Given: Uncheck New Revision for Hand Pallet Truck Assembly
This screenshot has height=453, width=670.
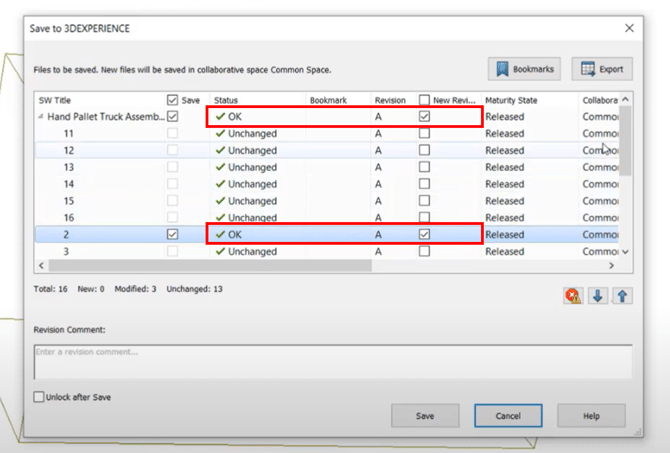Looking at the screenshot, I should [424, 116].
